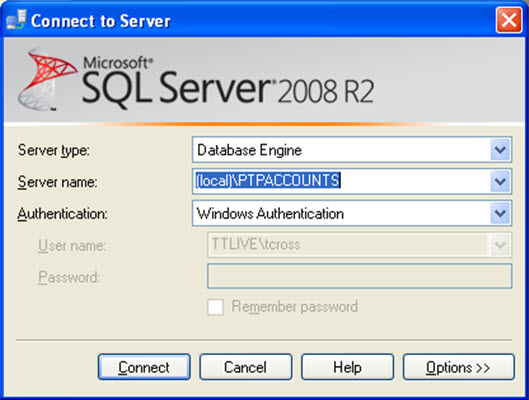Image resolution: width=529 pixels, height=400 pixels.
Task: Open Help for this dialog
Action: (347, 367)
